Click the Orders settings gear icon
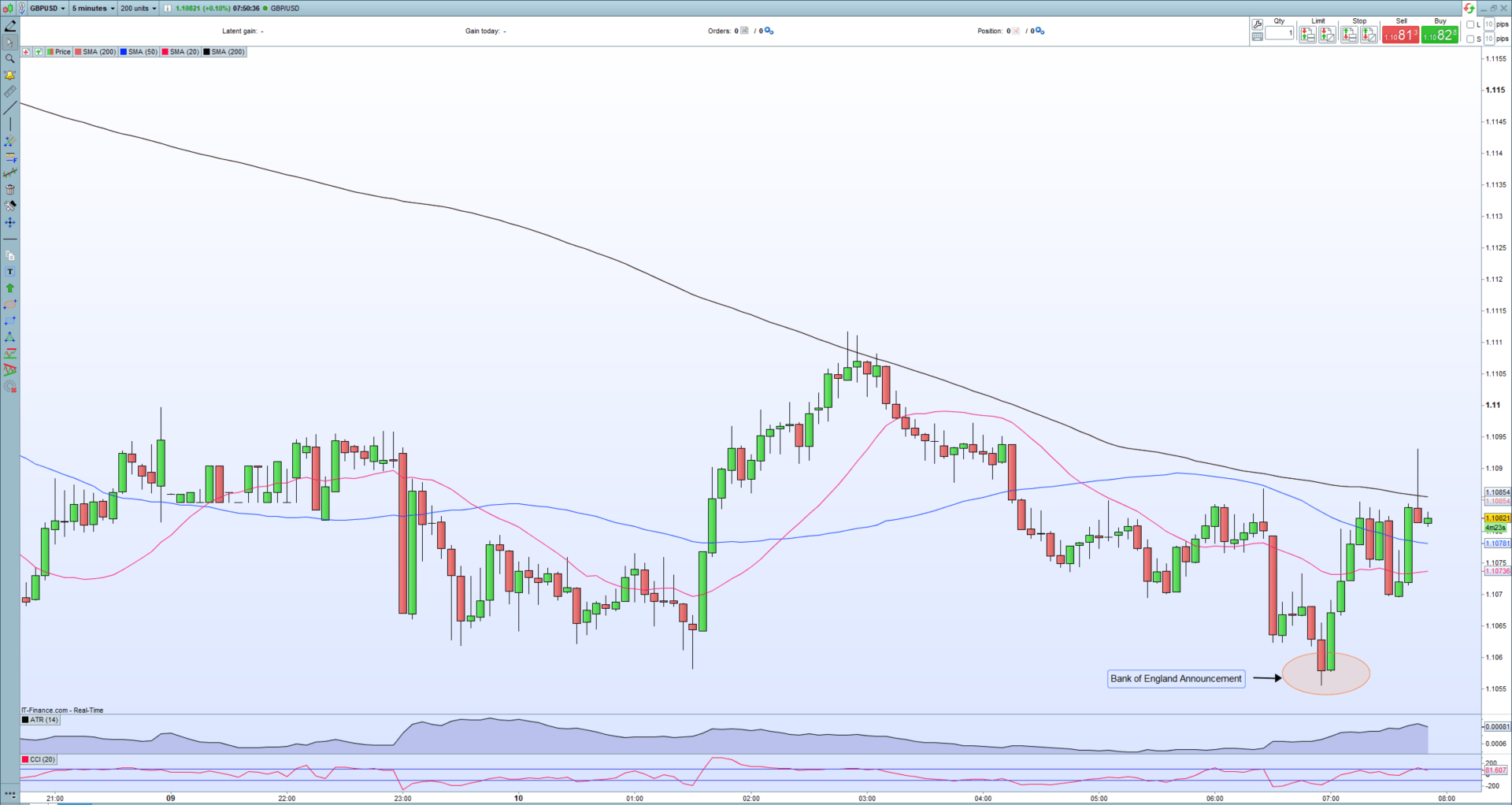Screen dimensions: 1512x805 pos(769,32)
